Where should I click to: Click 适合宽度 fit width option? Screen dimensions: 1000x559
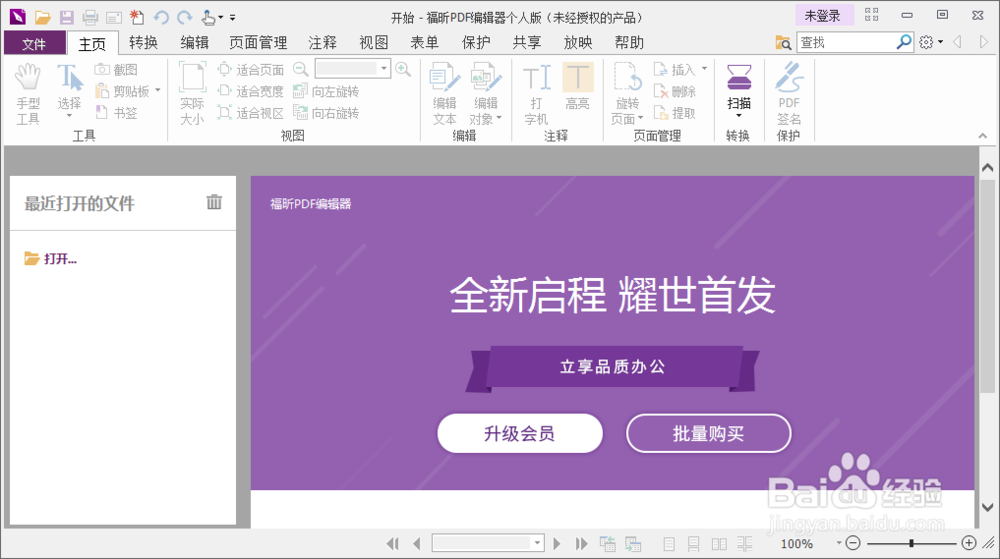[x=251, y=91]
